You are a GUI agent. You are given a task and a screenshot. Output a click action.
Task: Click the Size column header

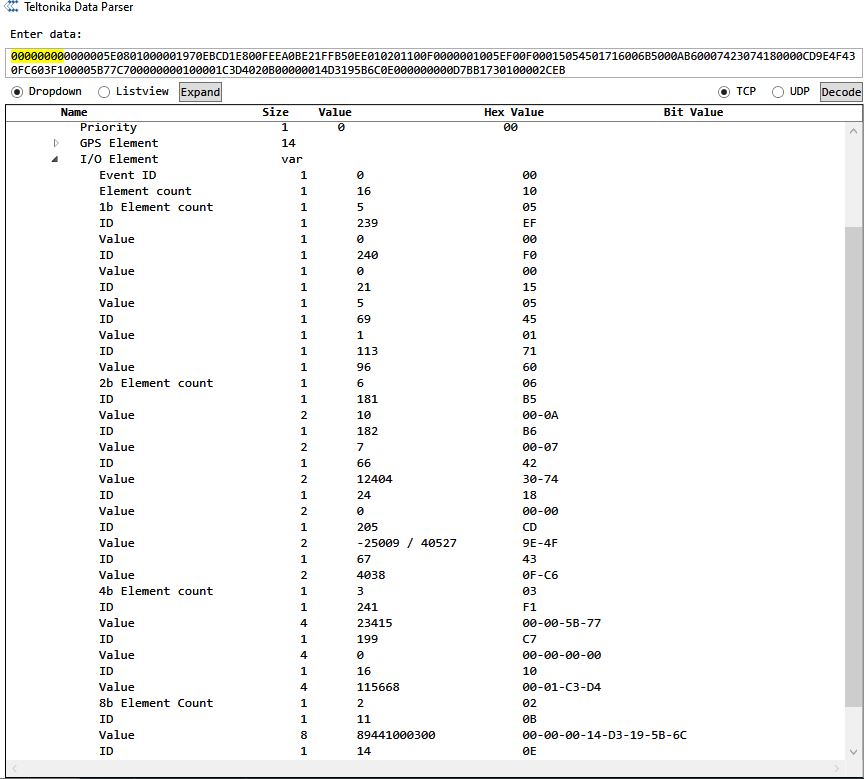pos(276,112)
